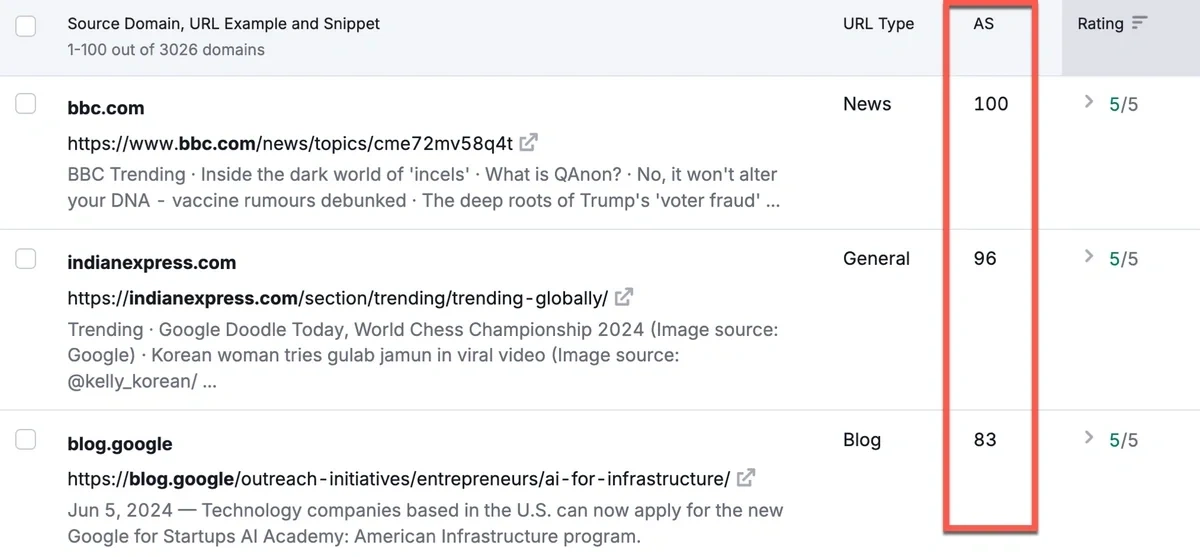
Task: Tick the blog.google row checkbox
Action: [x=26, y=440]
